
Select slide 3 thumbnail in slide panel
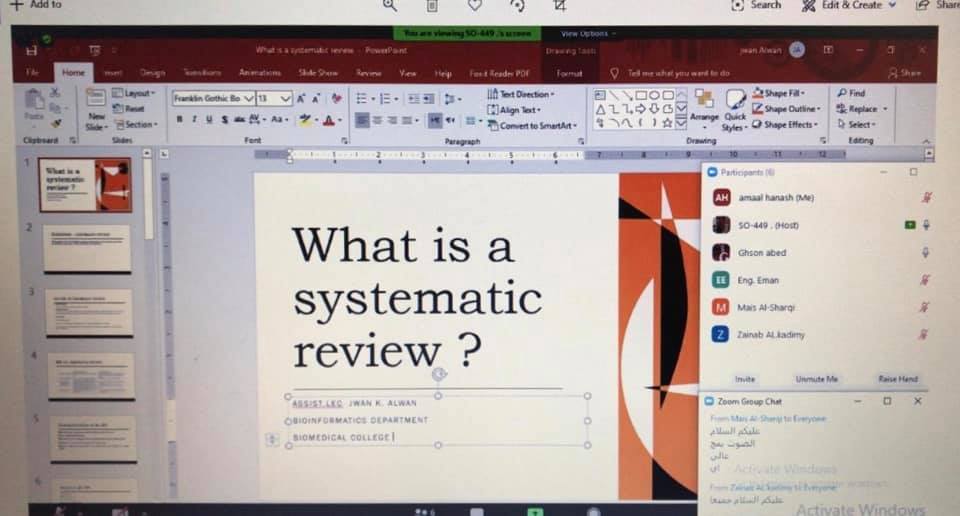(x=88, y=312)
